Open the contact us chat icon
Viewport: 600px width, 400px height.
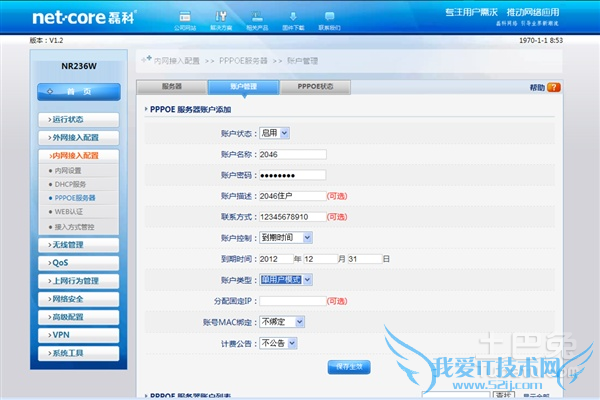coord(329,20)
